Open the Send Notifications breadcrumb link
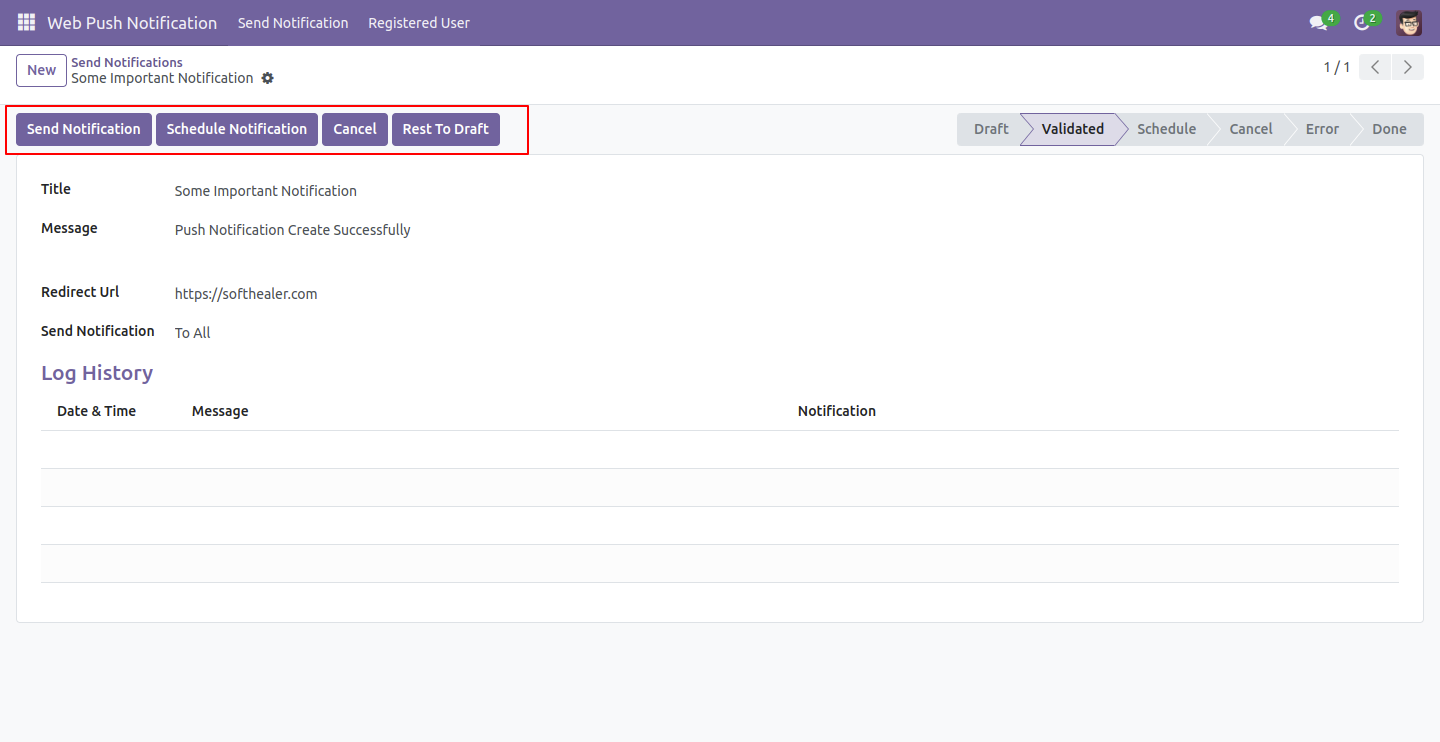Screen dimensions: 1440x742 point(127,62)
